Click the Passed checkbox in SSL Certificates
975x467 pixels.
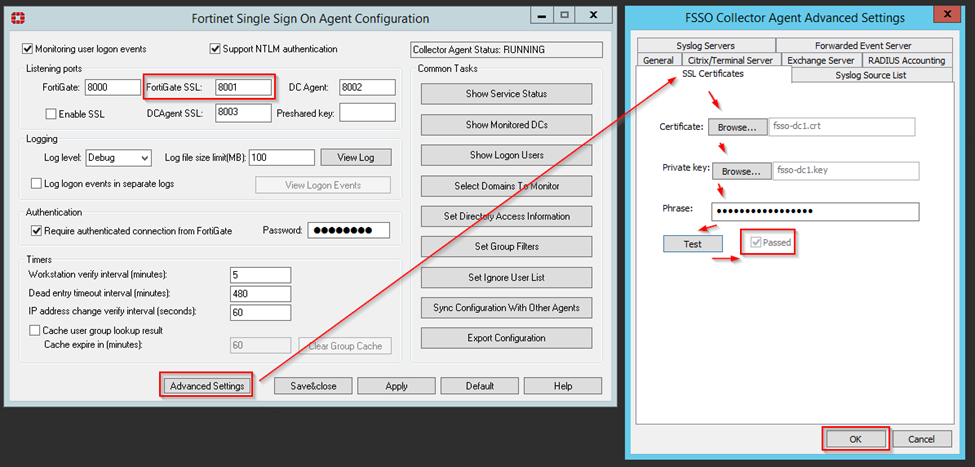tap(756, 243)
